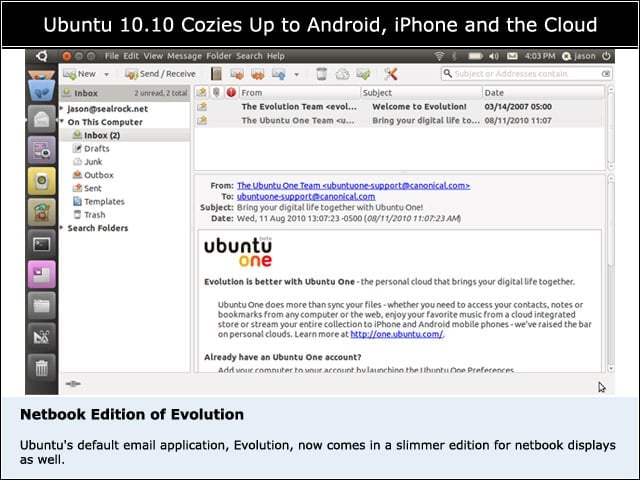Open The Ubuntu One Team message row
The image size is (640, 480).
(x=400, y=120)
